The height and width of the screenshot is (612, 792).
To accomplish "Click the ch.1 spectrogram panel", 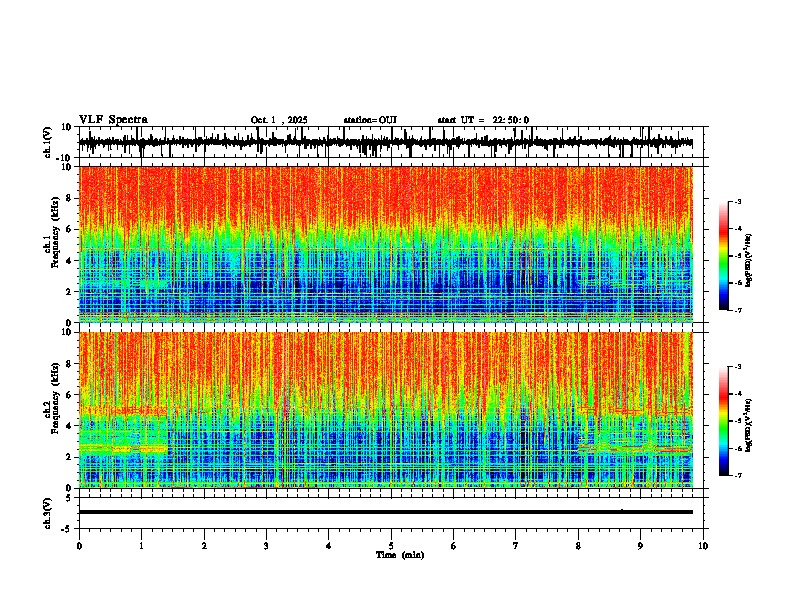I will [385, 244].
